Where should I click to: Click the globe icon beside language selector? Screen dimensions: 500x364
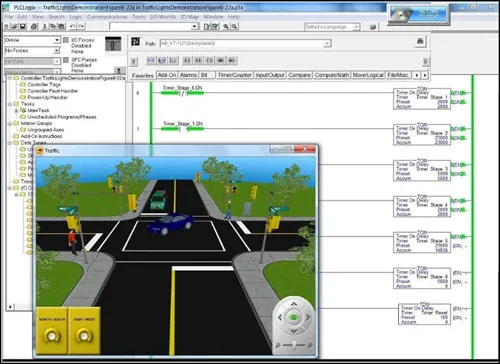(373, 27)
